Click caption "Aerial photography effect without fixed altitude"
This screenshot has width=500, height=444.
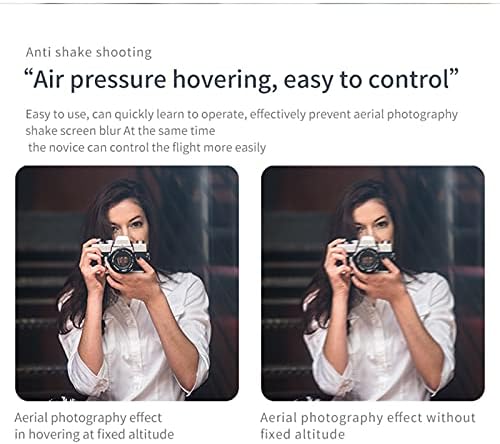point(368,426)
